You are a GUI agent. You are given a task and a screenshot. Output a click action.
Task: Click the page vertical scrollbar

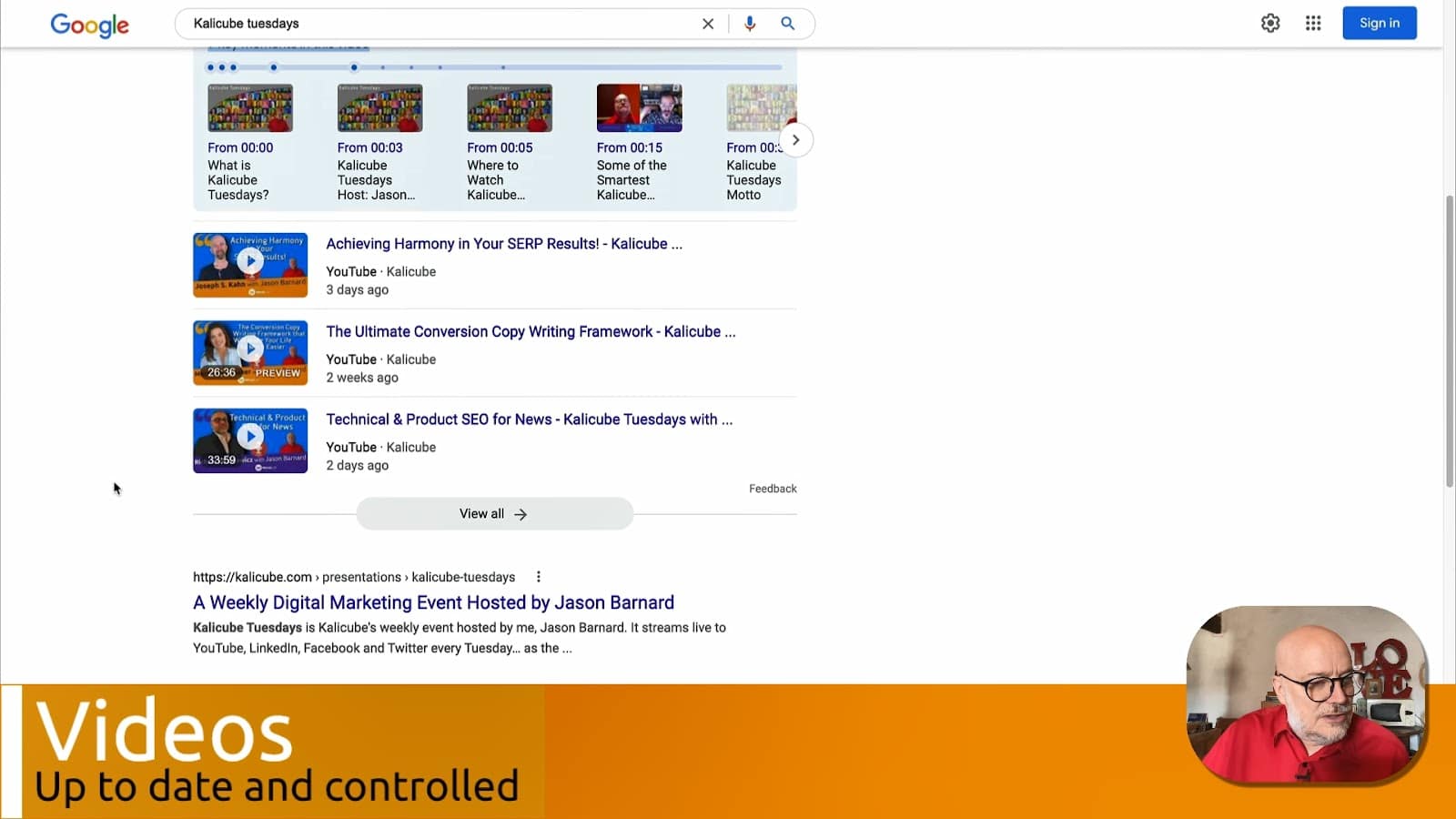[1450, 341]
